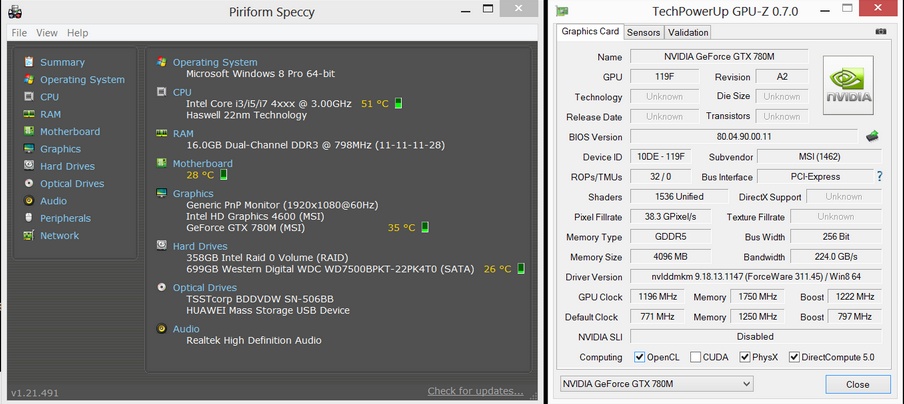Click the Windows flag icon beside Operating System heading
Image resolution: width=904 pixels, height=404 pixels.
162,62
